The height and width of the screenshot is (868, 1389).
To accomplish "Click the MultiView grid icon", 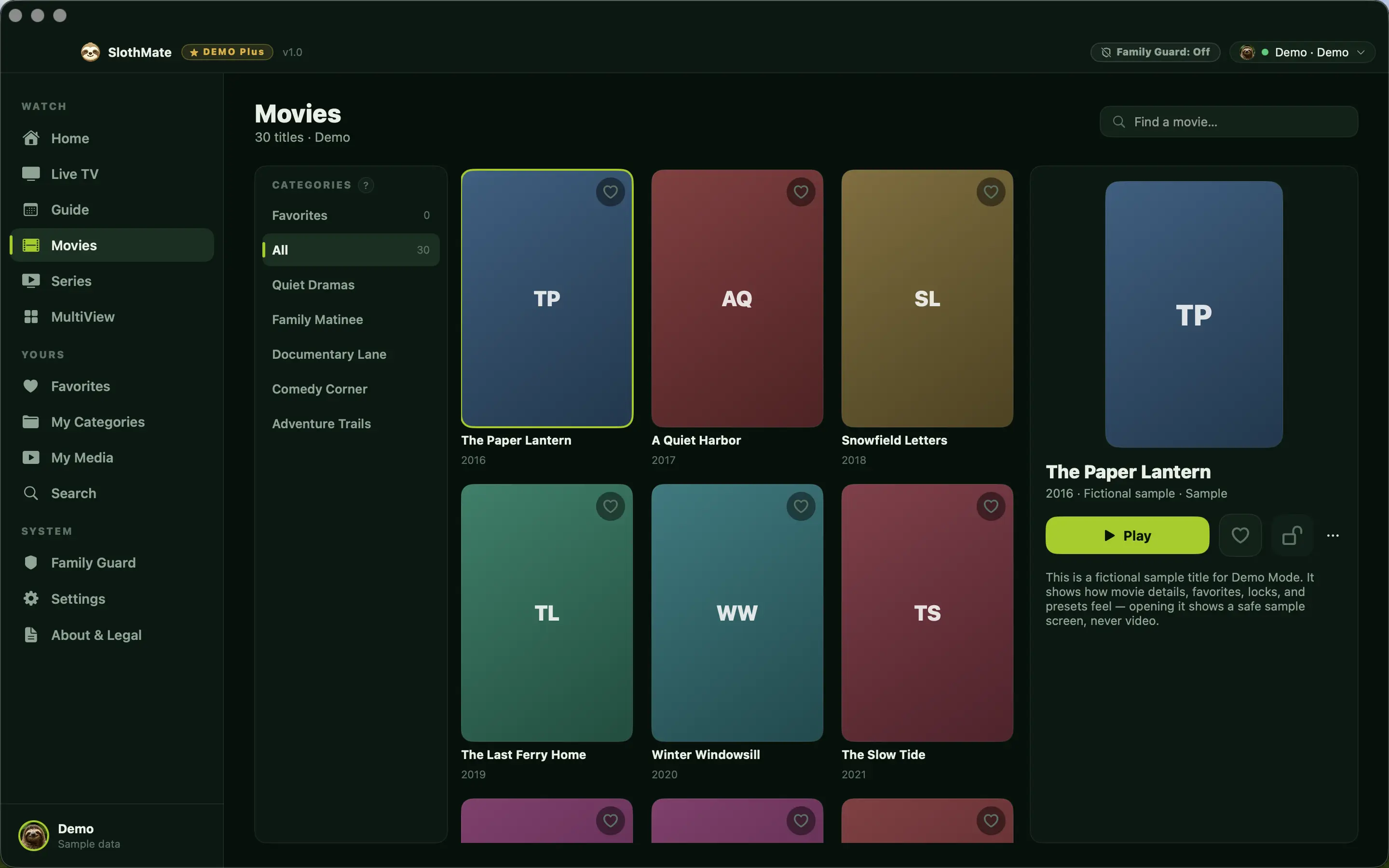I will tap(31, 317).
